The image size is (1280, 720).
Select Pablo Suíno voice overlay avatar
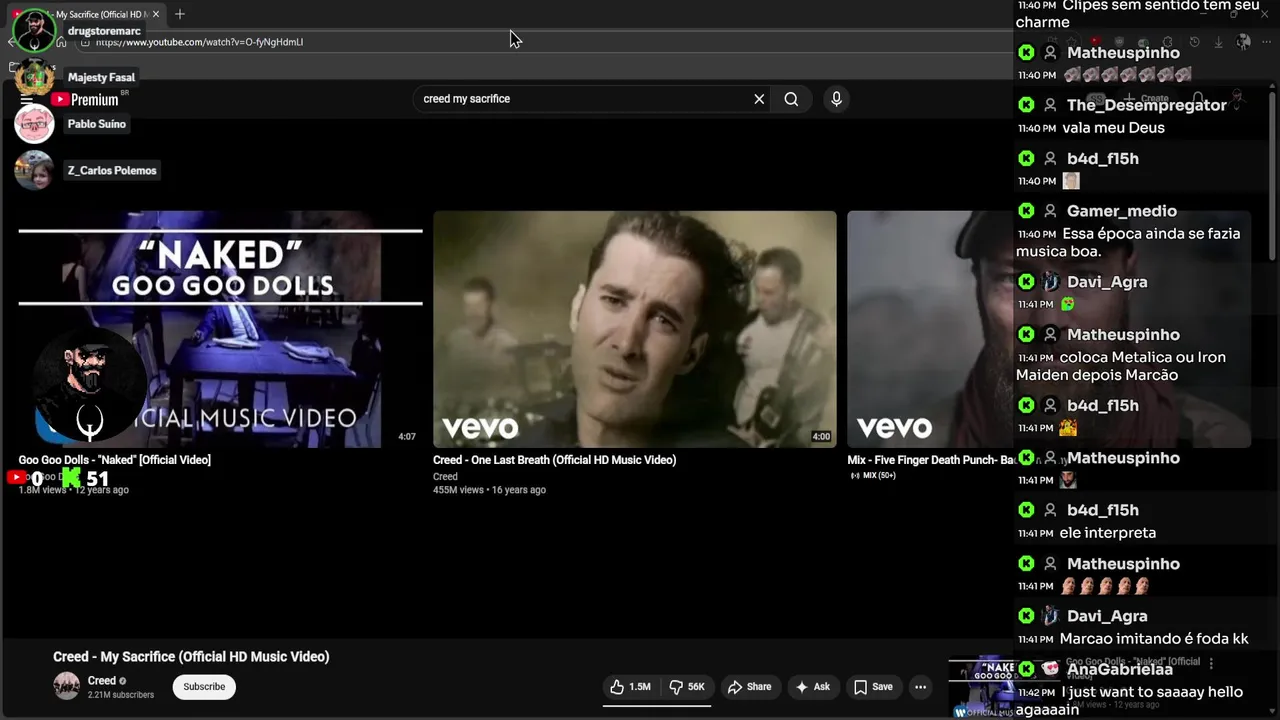34,124
